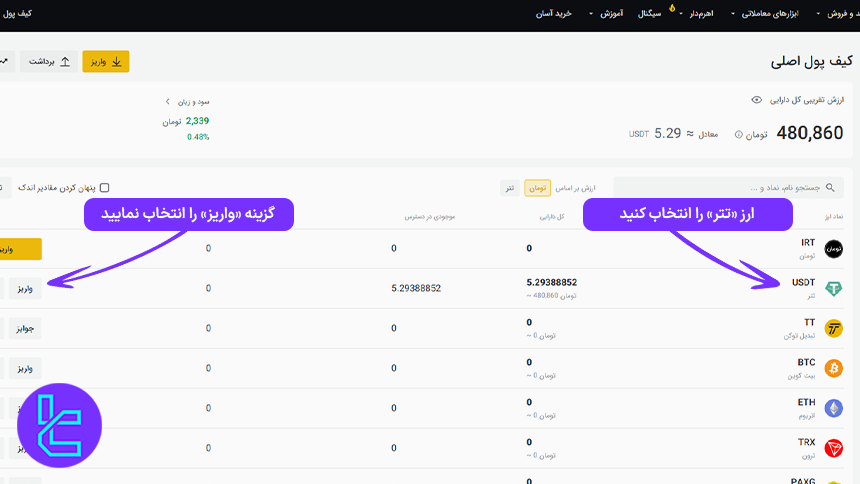The height and width of the screenshot is (484, 860).
Task: Click the flame icon on اهرم‌دار menu
Action: [x=672, y=8]
